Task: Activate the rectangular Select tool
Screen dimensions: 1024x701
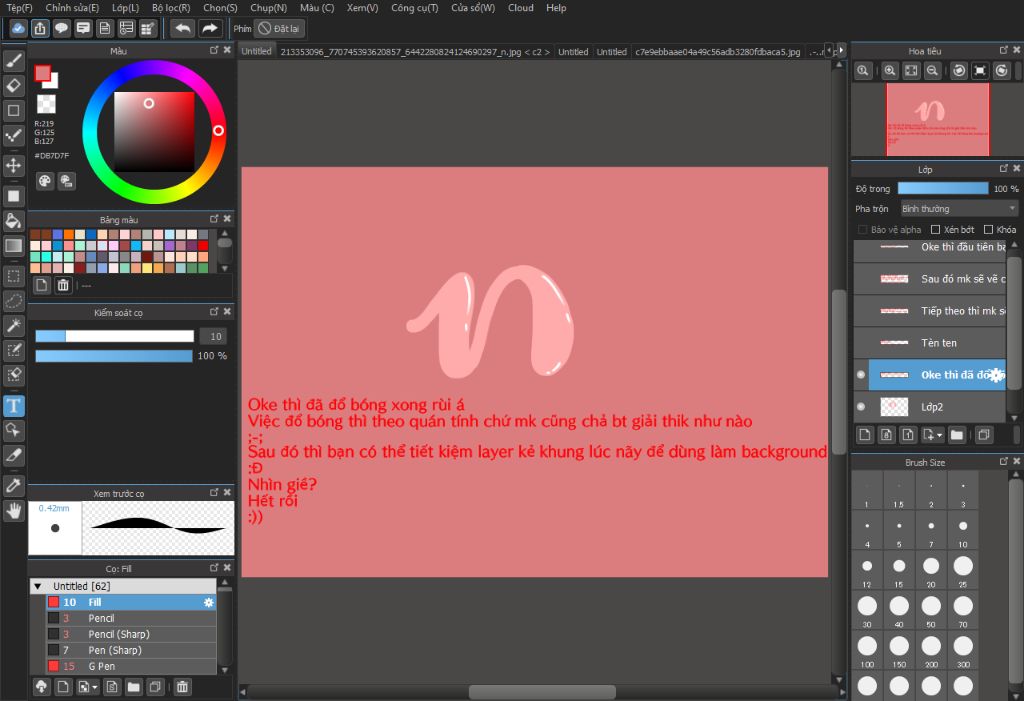Action: (x=14, y=276)
